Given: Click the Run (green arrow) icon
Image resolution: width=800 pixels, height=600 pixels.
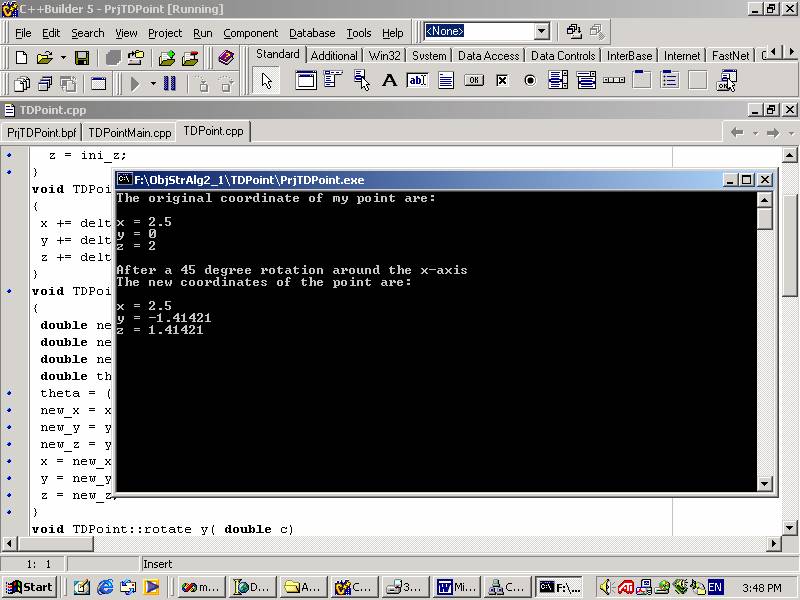Looking at the screenshot, I should 135,84.
